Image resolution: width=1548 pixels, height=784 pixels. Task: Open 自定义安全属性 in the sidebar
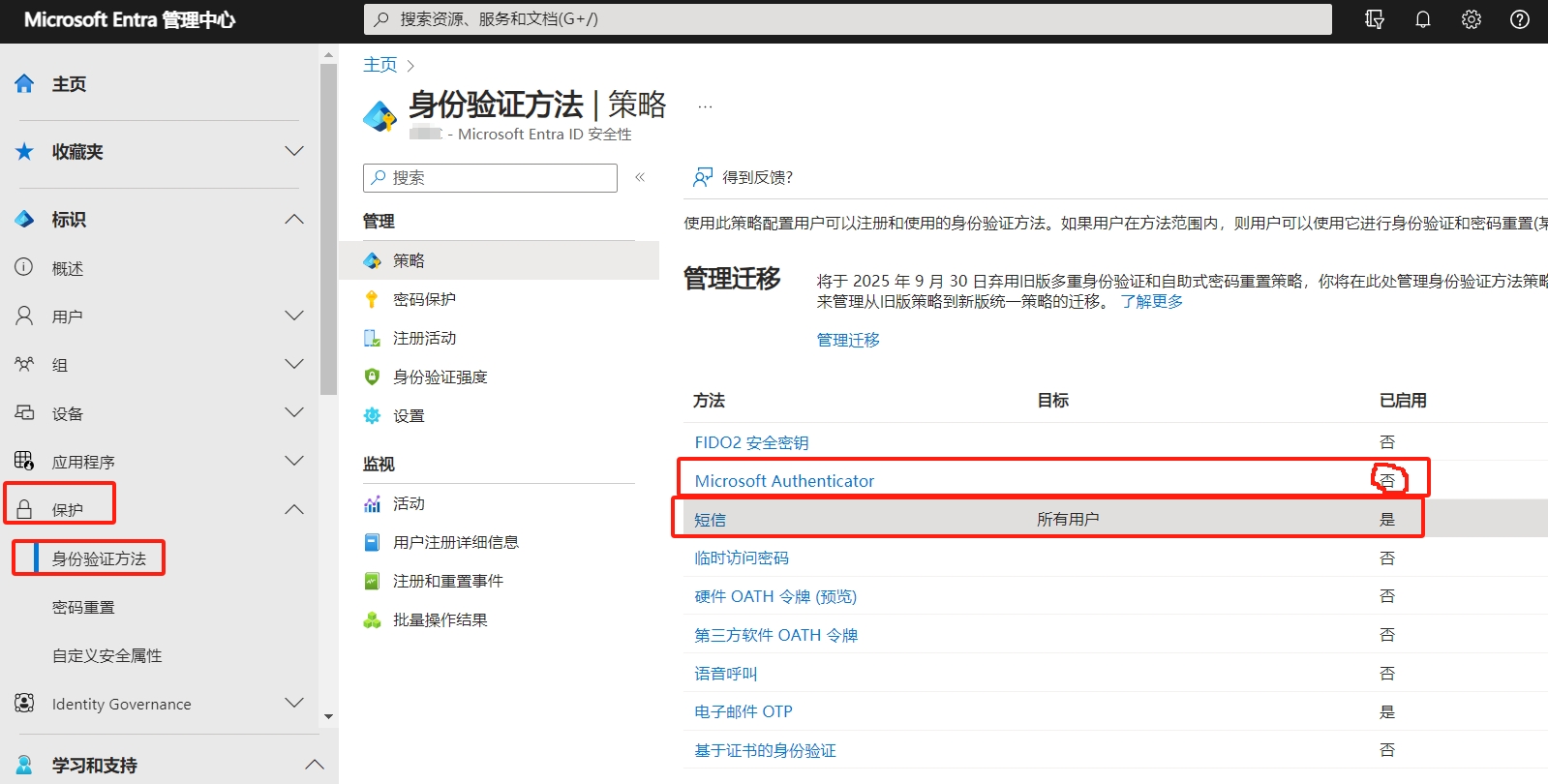(106, 655)
